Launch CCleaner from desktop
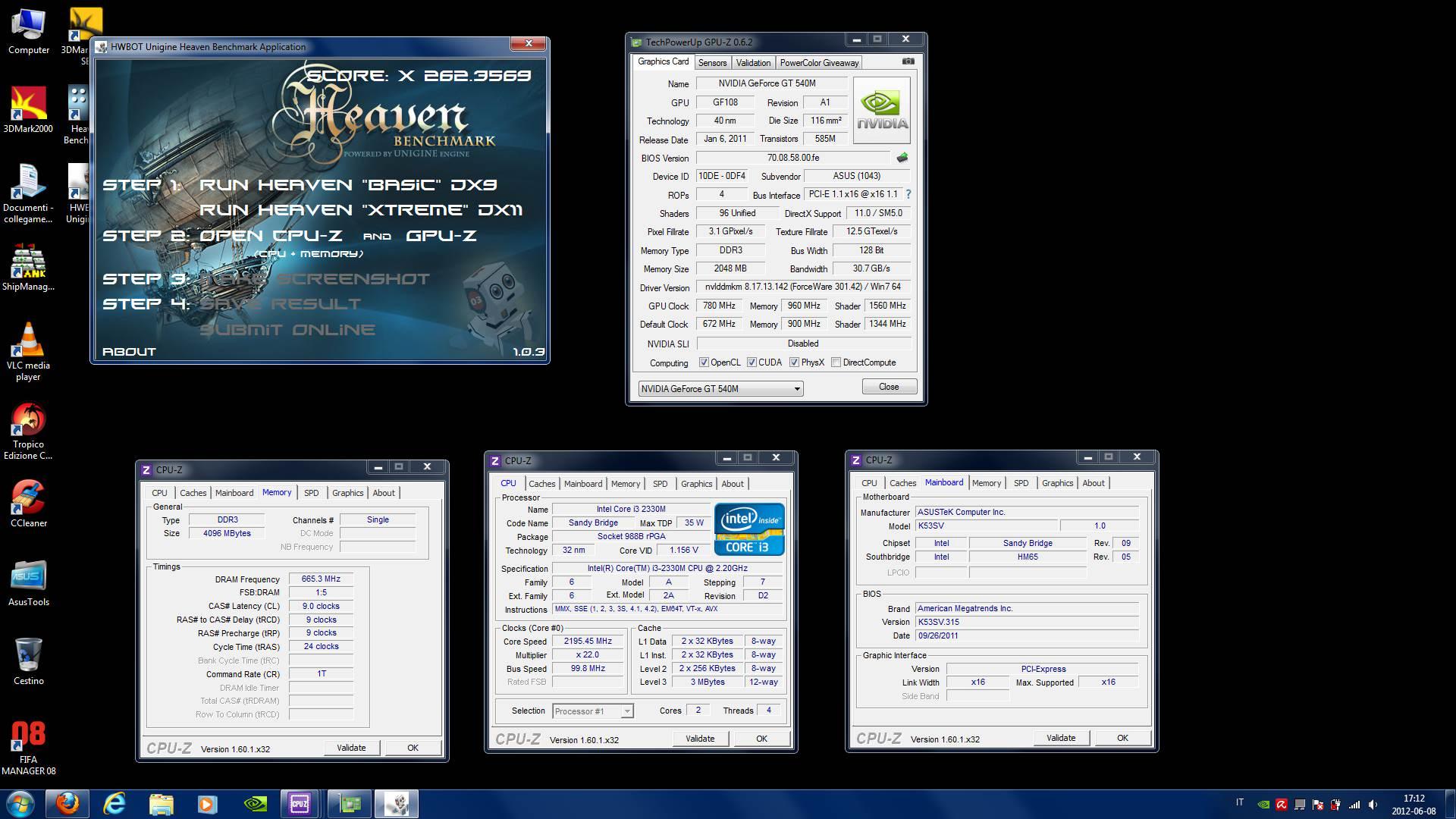 (x=29, y=504)
